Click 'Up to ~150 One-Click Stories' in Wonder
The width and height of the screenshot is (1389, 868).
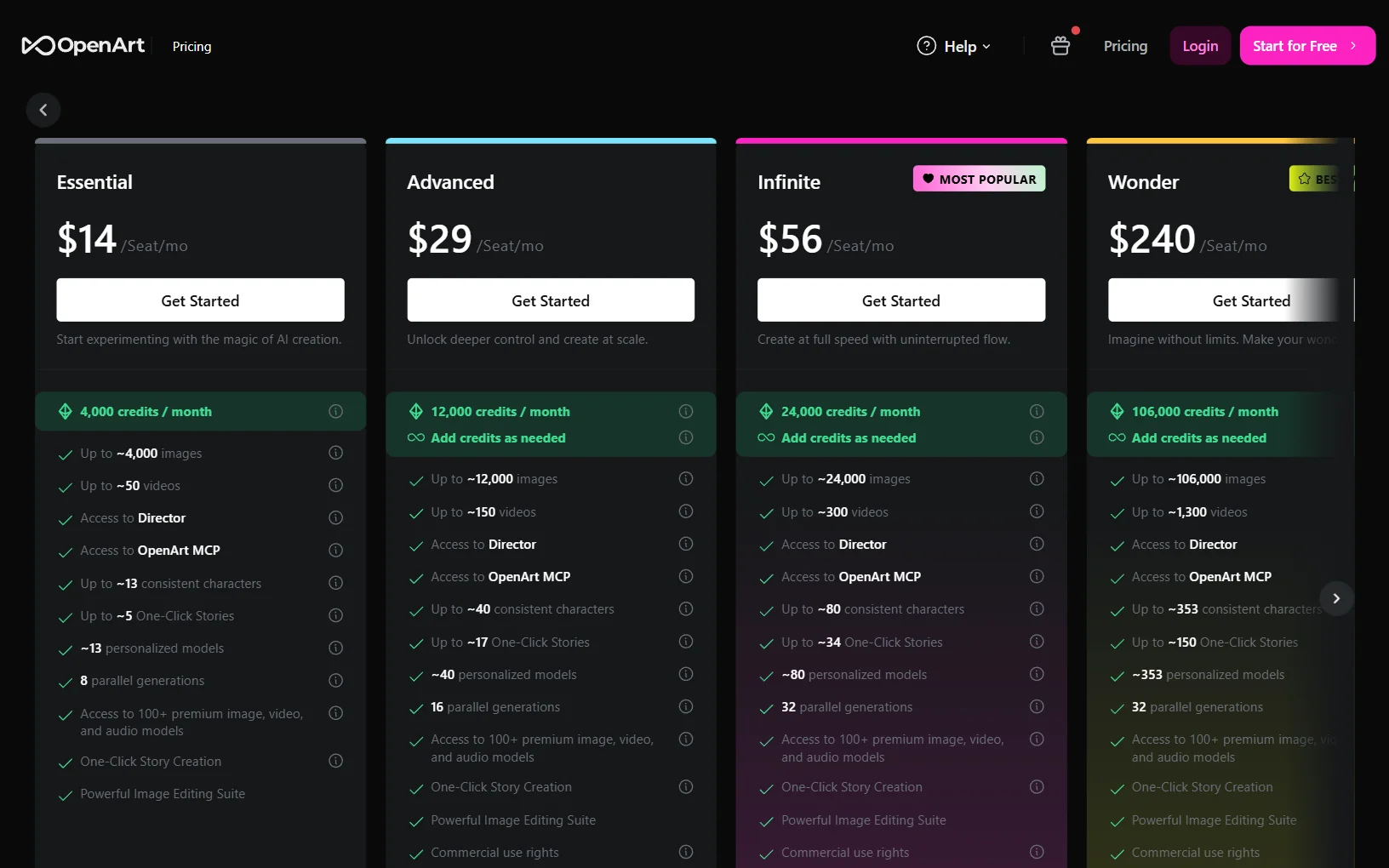coord(1215,642)
